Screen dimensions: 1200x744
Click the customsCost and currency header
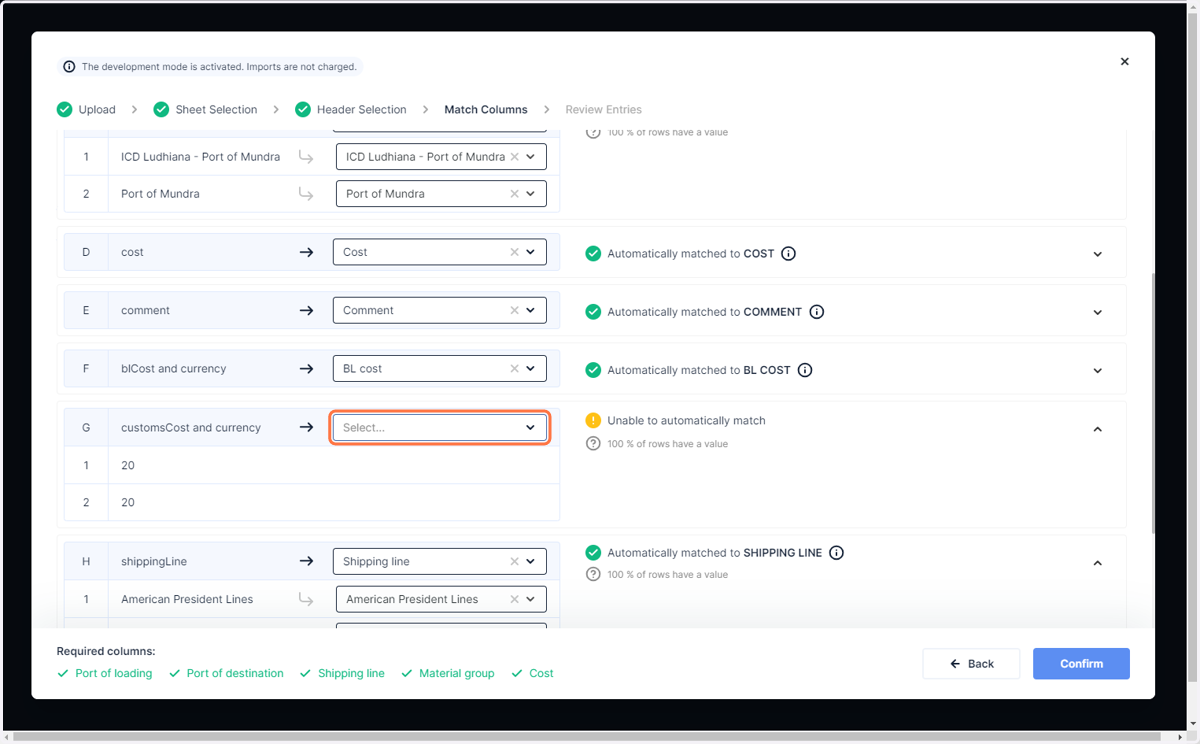pyautogui.click(x=191, y=428)
